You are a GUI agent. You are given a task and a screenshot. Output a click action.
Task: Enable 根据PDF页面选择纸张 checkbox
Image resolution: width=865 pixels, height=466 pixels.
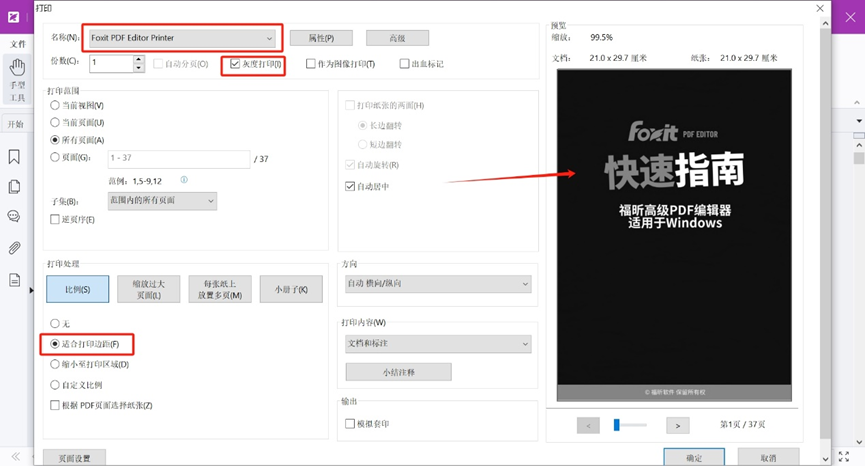[x=55, y=405]
